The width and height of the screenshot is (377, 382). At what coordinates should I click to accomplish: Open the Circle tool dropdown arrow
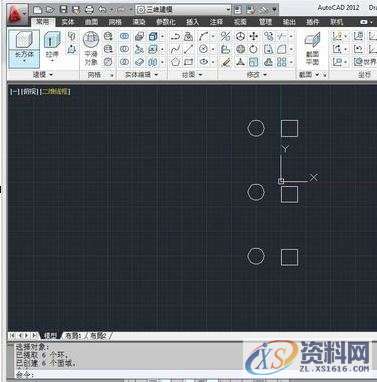click(x=212, y=49)
